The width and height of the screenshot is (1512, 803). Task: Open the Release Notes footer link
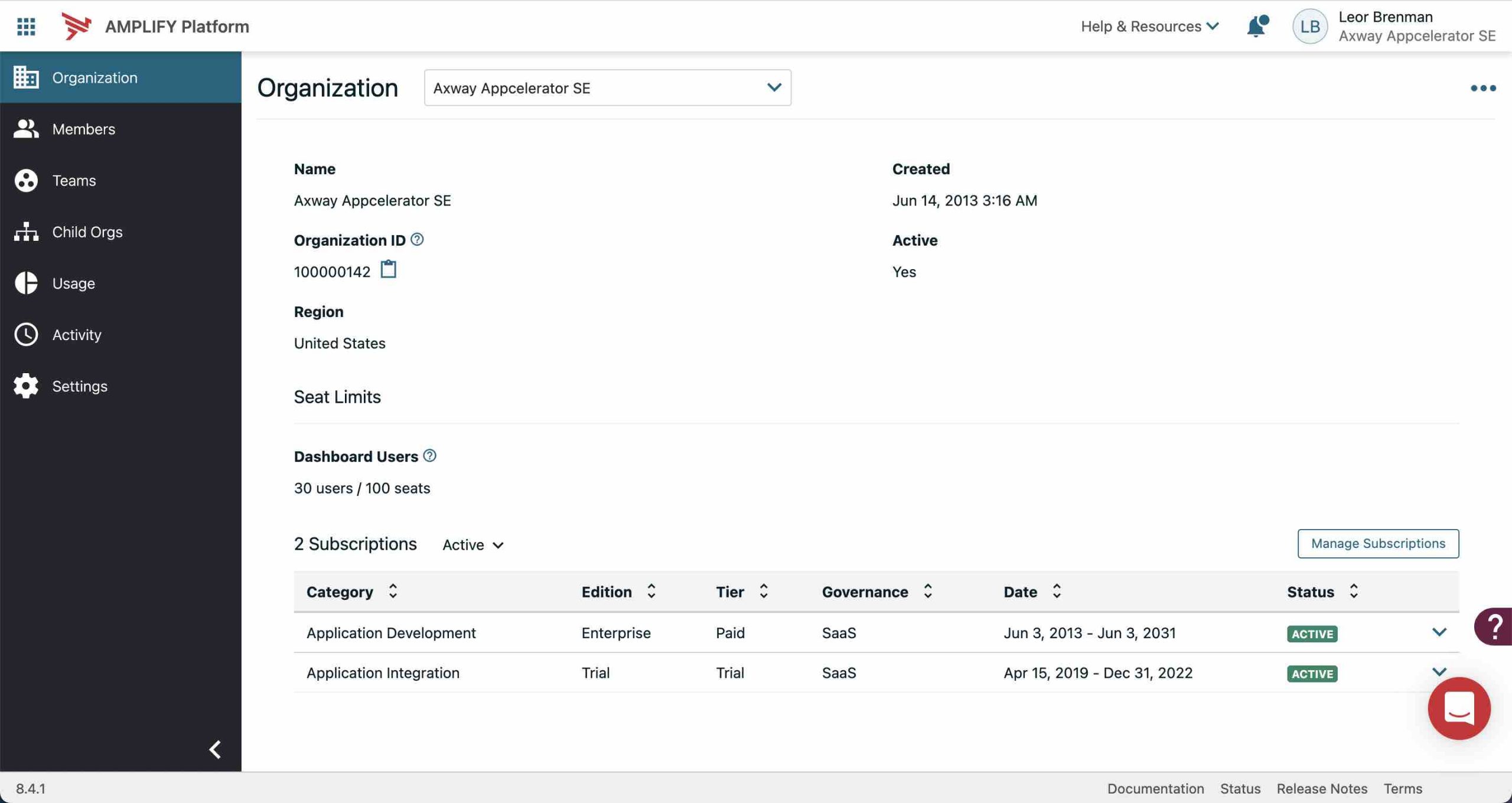1322,788
